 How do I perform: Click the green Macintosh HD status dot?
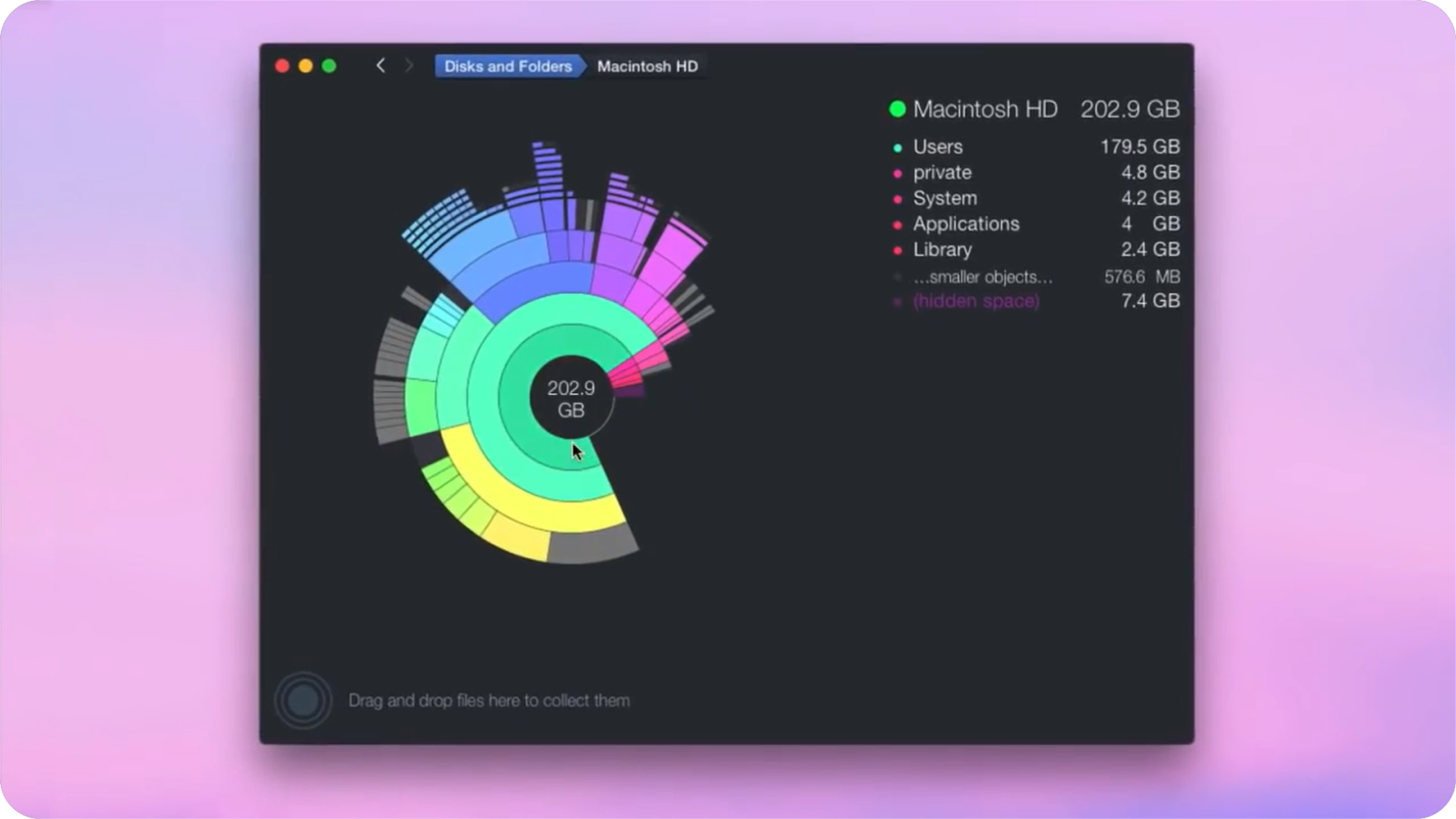(x=897, y=109)
